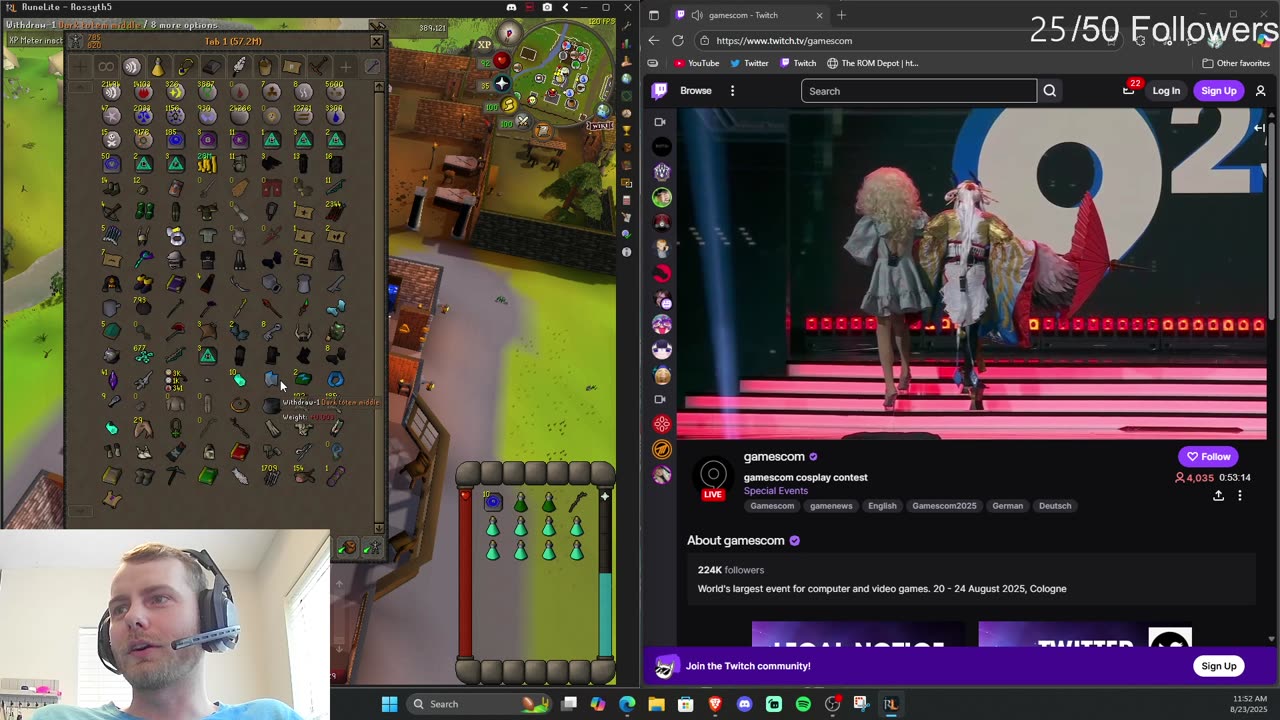Open YouTube bookmark in favorites bar
The height and width of the screenshot is (720, 1280).
pyautogui.click(x=696, y=63)
